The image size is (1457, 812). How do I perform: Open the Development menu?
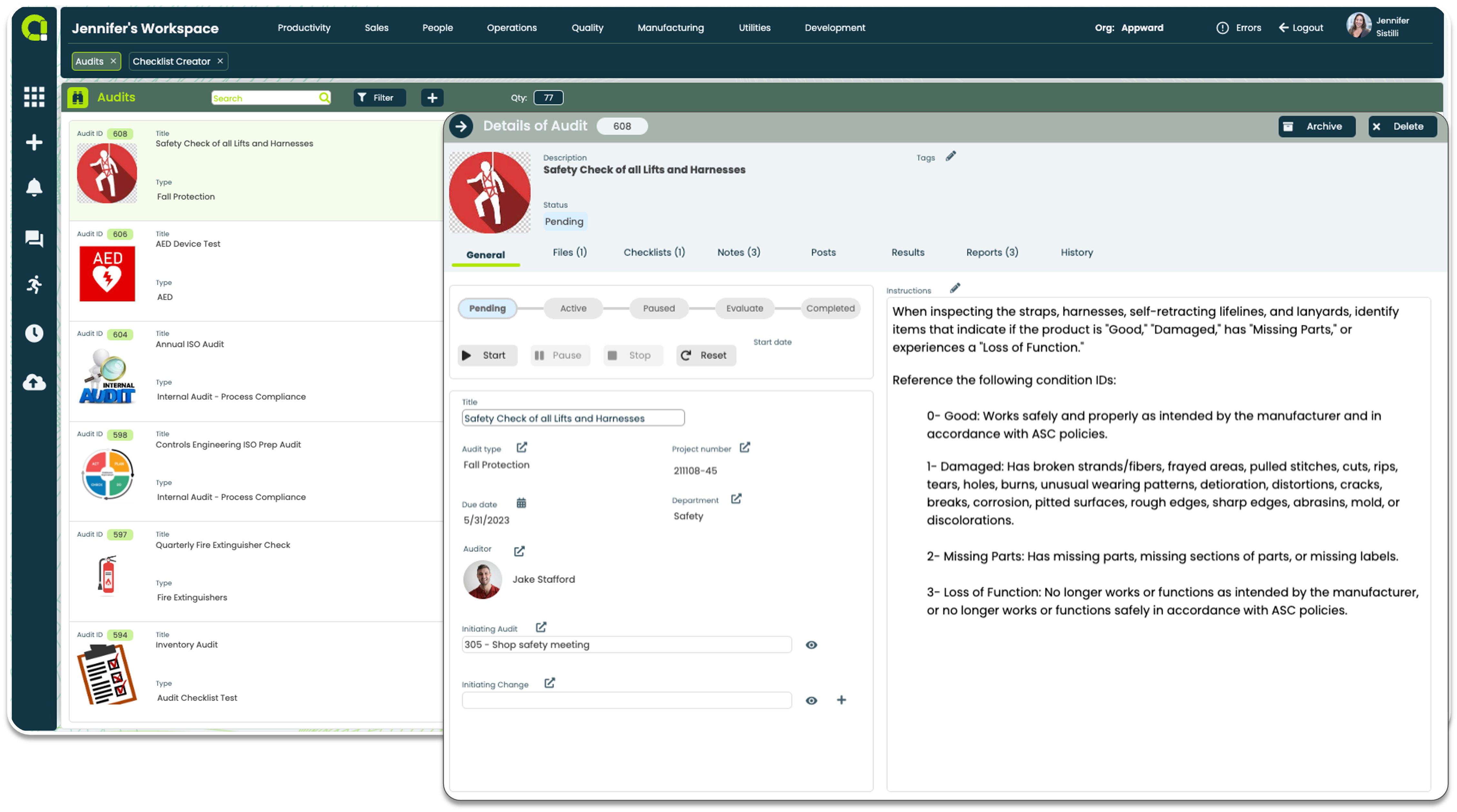coord(834,28)
